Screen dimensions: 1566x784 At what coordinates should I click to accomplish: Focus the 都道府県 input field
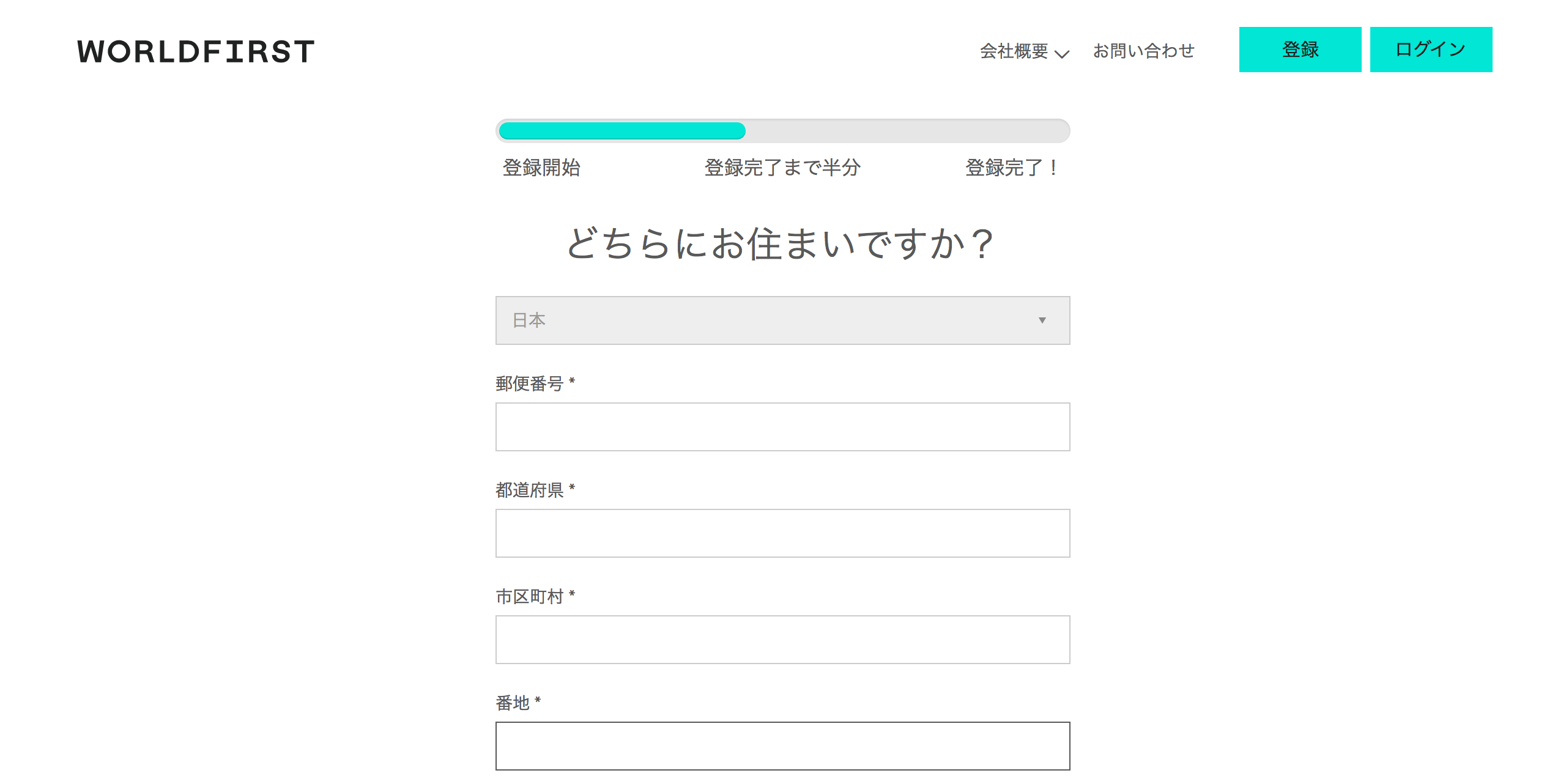(782, 533)
